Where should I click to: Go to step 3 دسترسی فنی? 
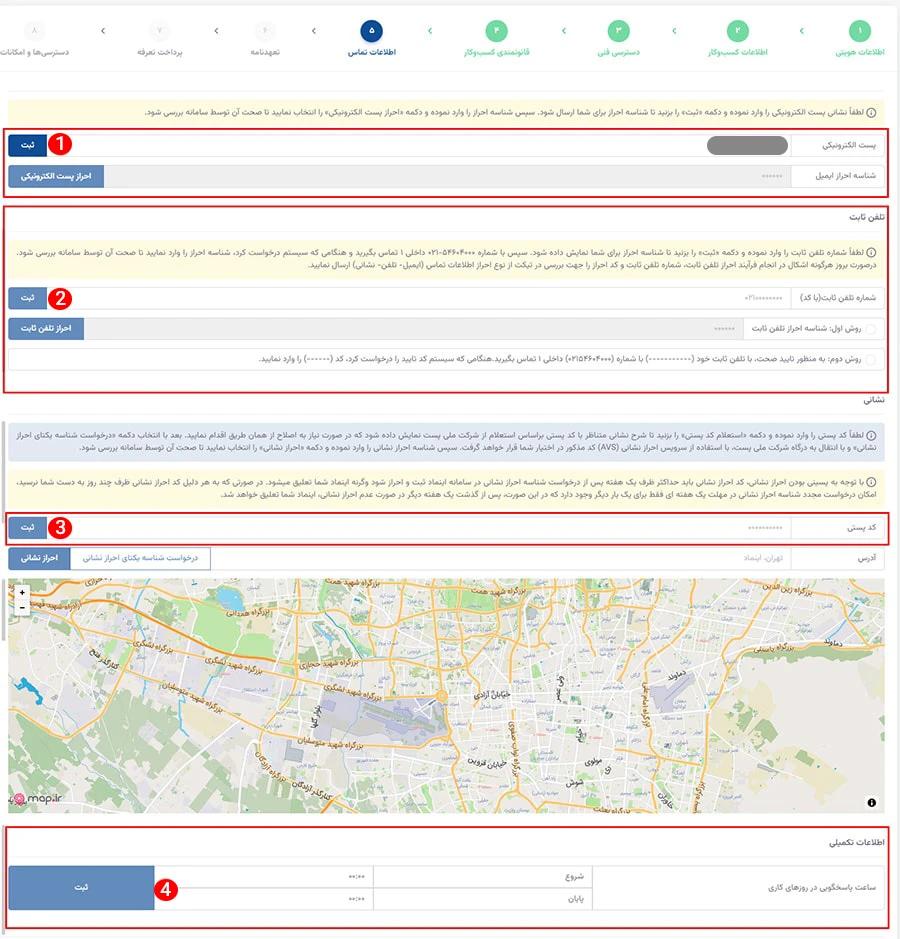pos(619,39)
